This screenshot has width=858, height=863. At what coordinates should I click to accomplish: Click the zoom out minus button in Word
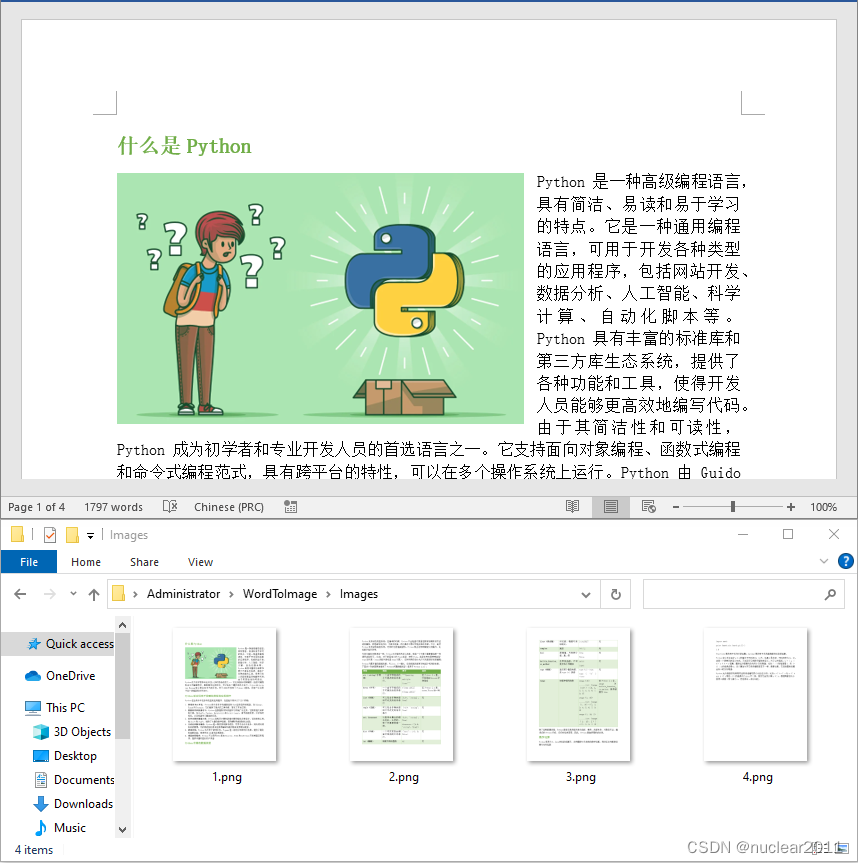(x=676, y=507)
